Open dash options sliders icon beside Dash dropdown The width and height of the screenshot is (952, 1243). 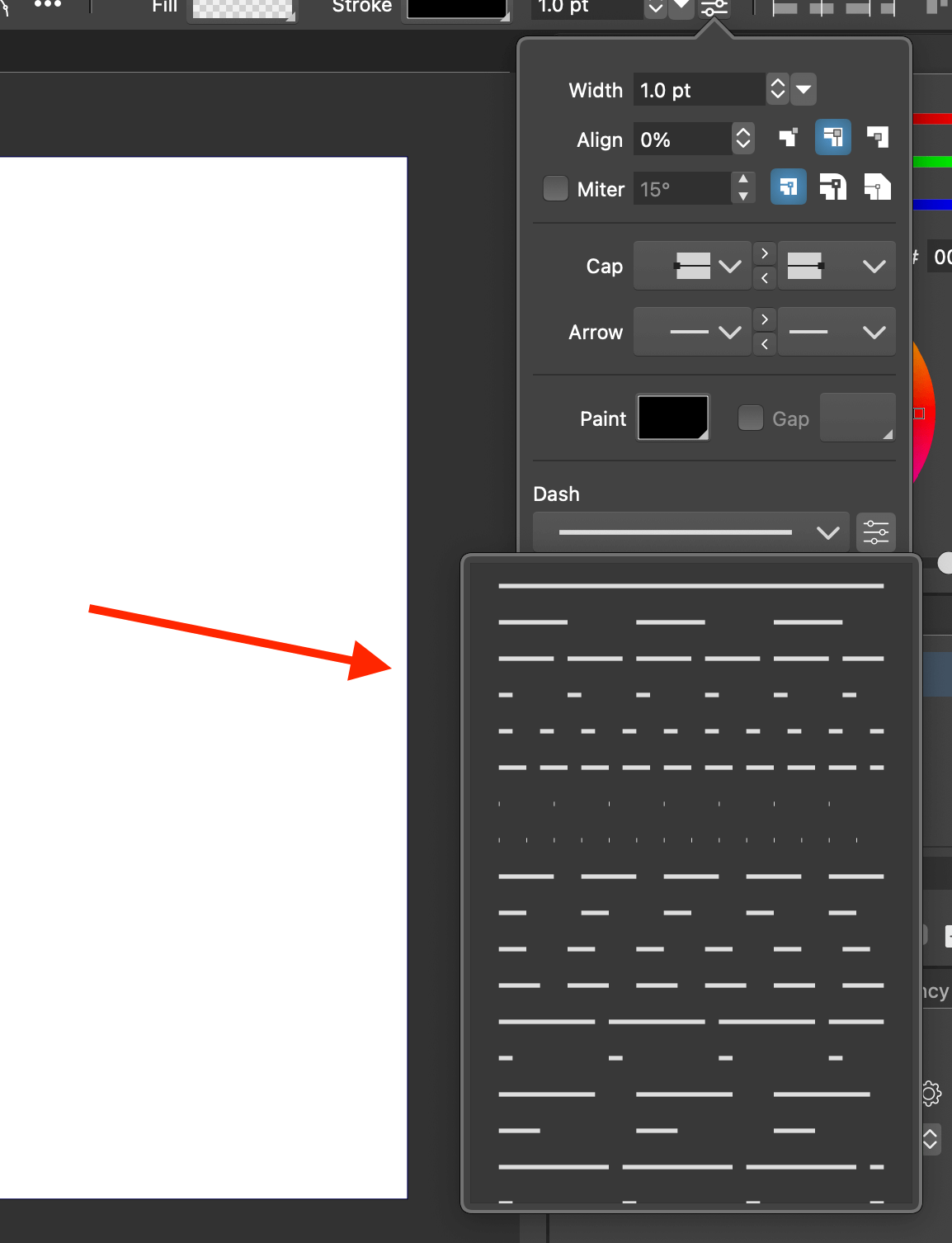(x=876, y=532)
